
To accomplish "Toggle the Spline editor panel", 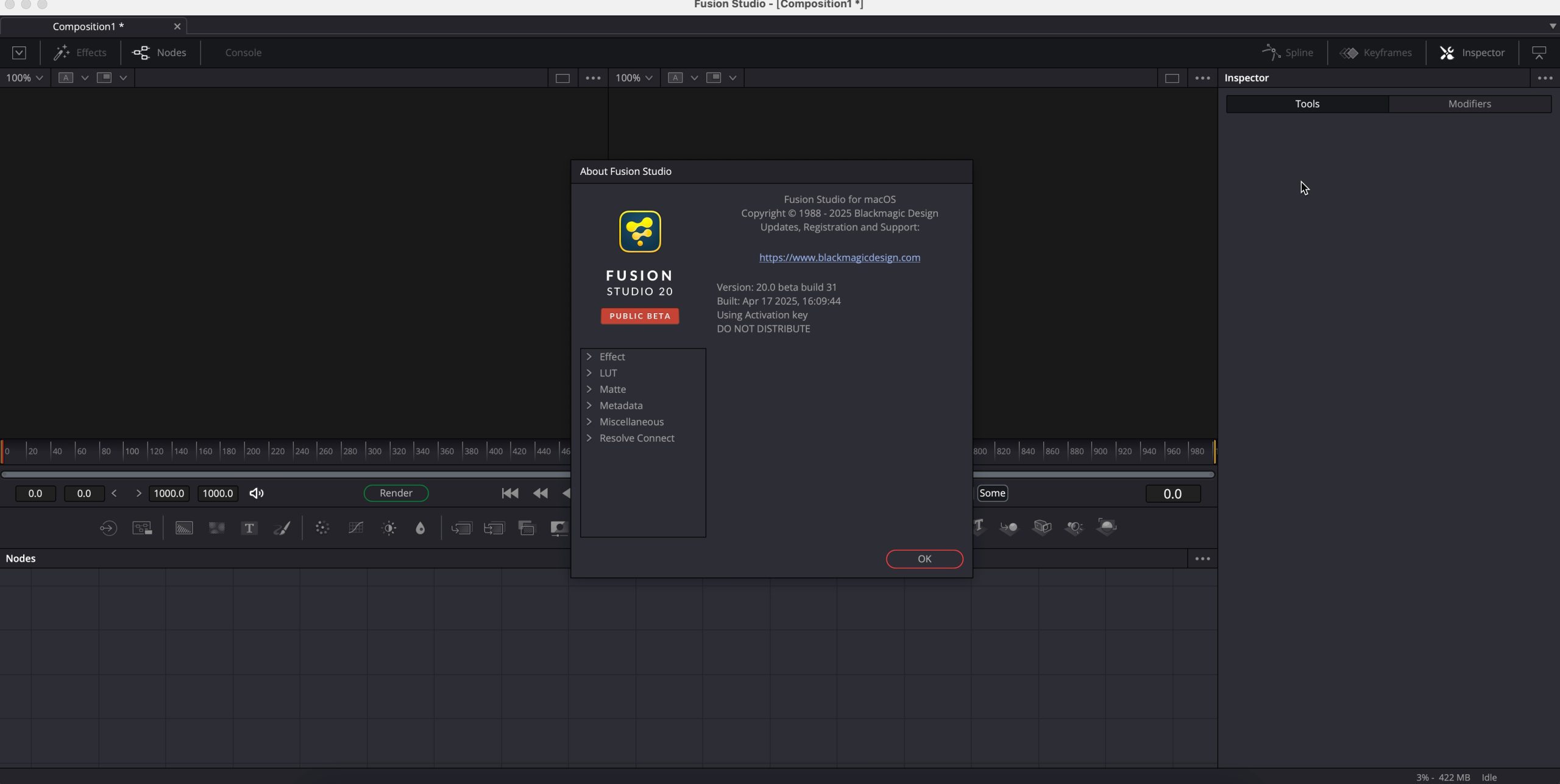I will point(1288,53).
